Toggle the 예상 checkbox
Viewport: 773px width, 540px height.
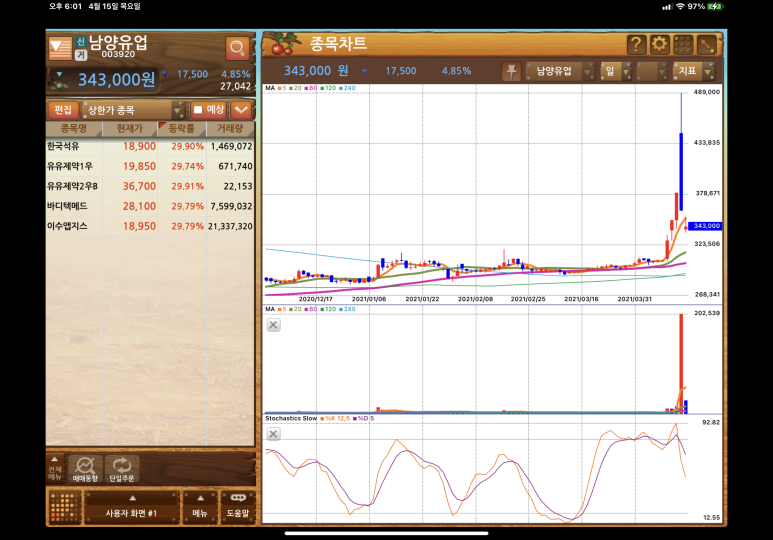tap(198, 109)
